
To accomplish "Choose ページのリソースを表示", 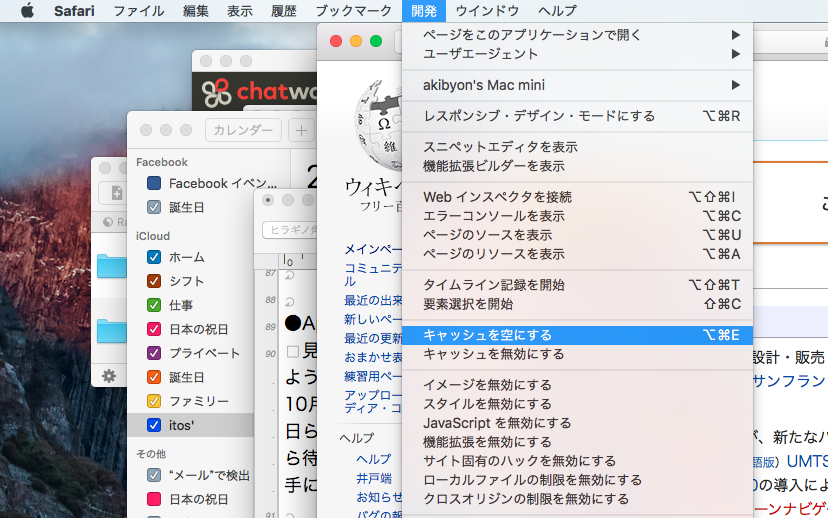I will pyautogui.click(x=577, y=254).
